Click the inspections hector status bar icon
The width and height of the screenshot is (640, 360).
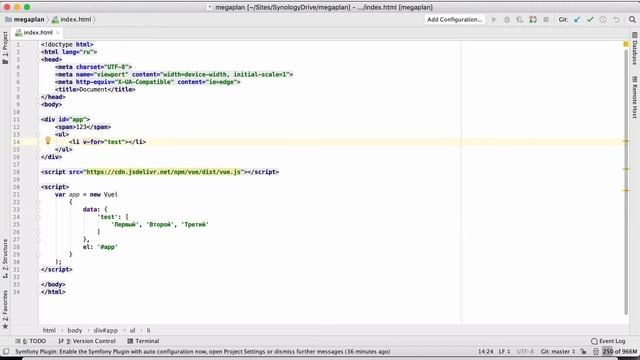pyautogui.click(x=596, y=351)
